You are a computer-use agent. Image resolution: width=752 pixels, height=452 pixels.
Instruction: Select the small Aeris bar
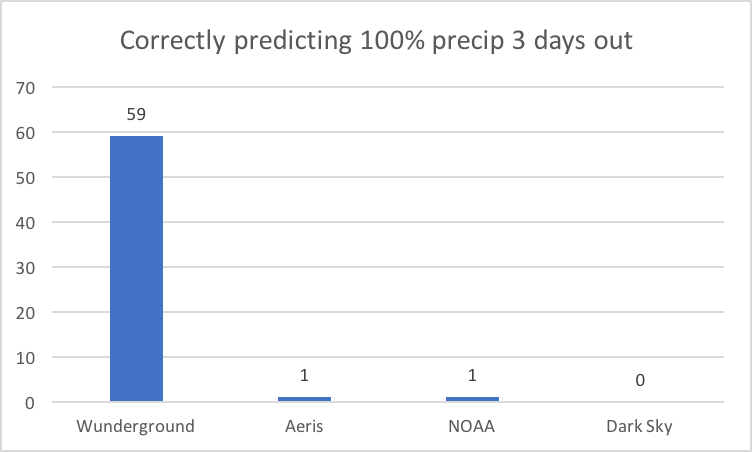[305, 399]
